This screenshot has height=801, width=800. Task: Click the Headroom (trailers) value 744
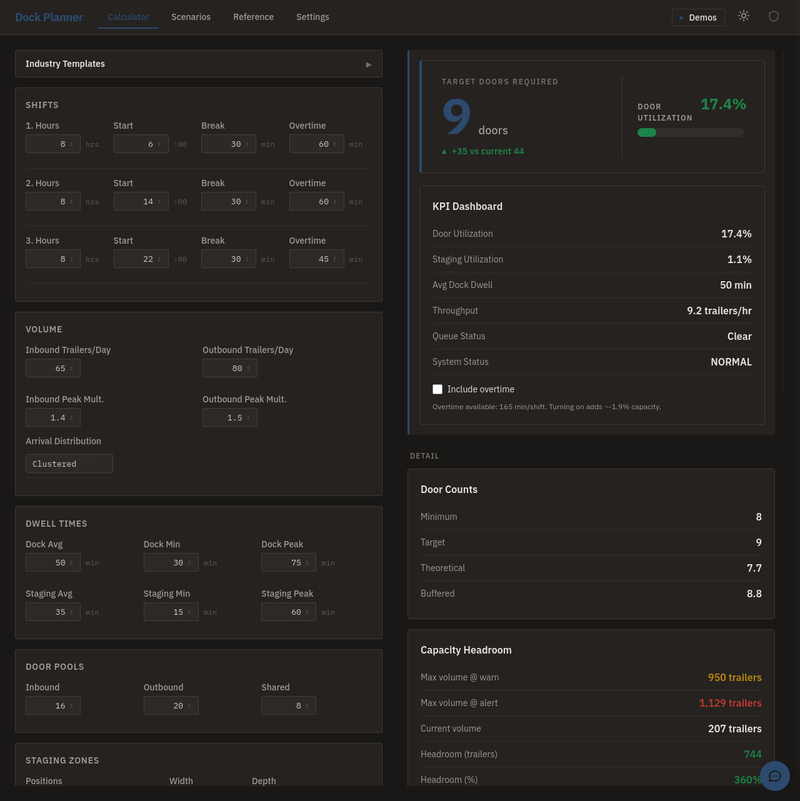(752, 754)
